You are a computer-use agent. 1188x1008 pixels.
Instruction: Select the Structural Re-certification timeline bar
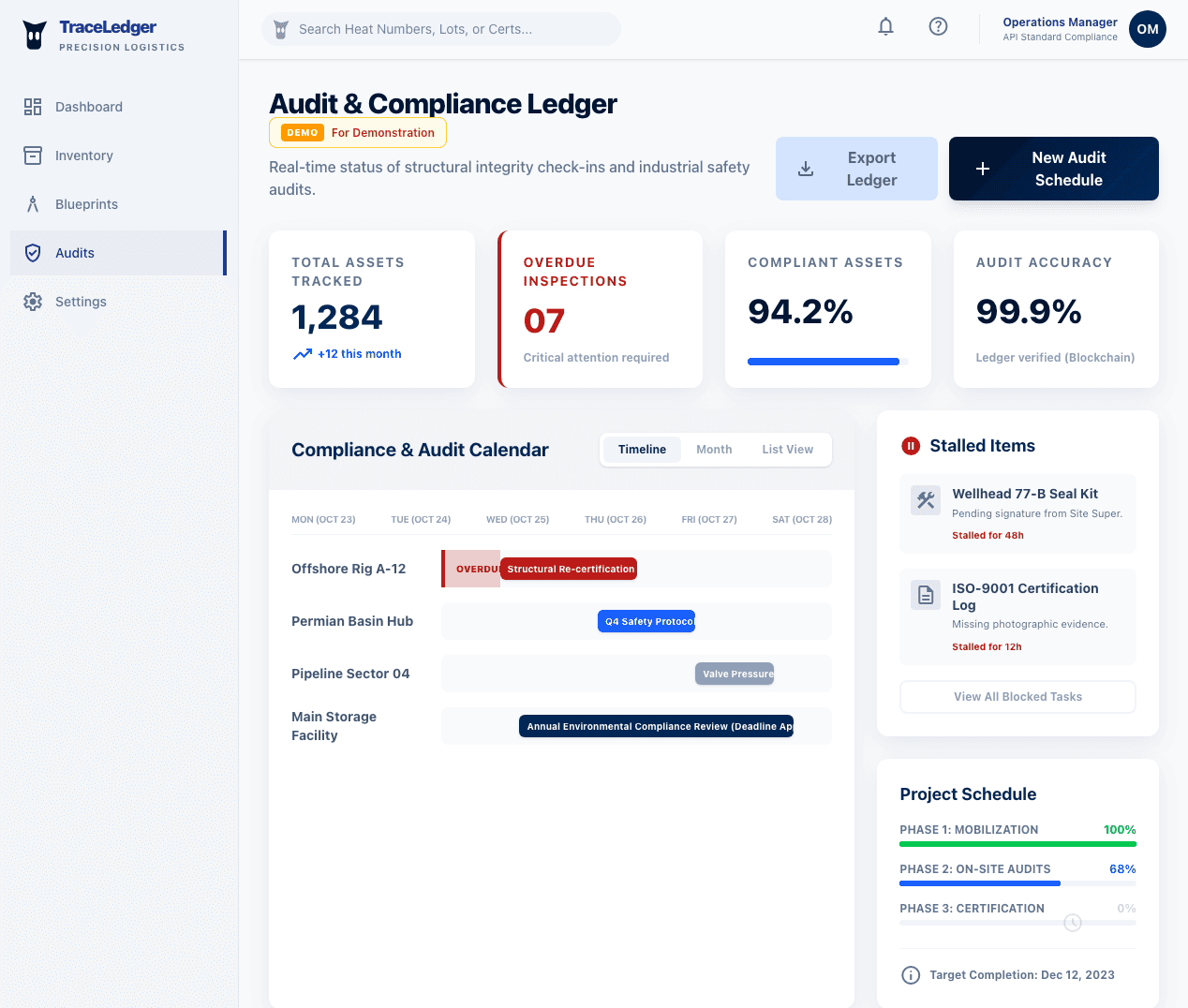click(569, 569)
